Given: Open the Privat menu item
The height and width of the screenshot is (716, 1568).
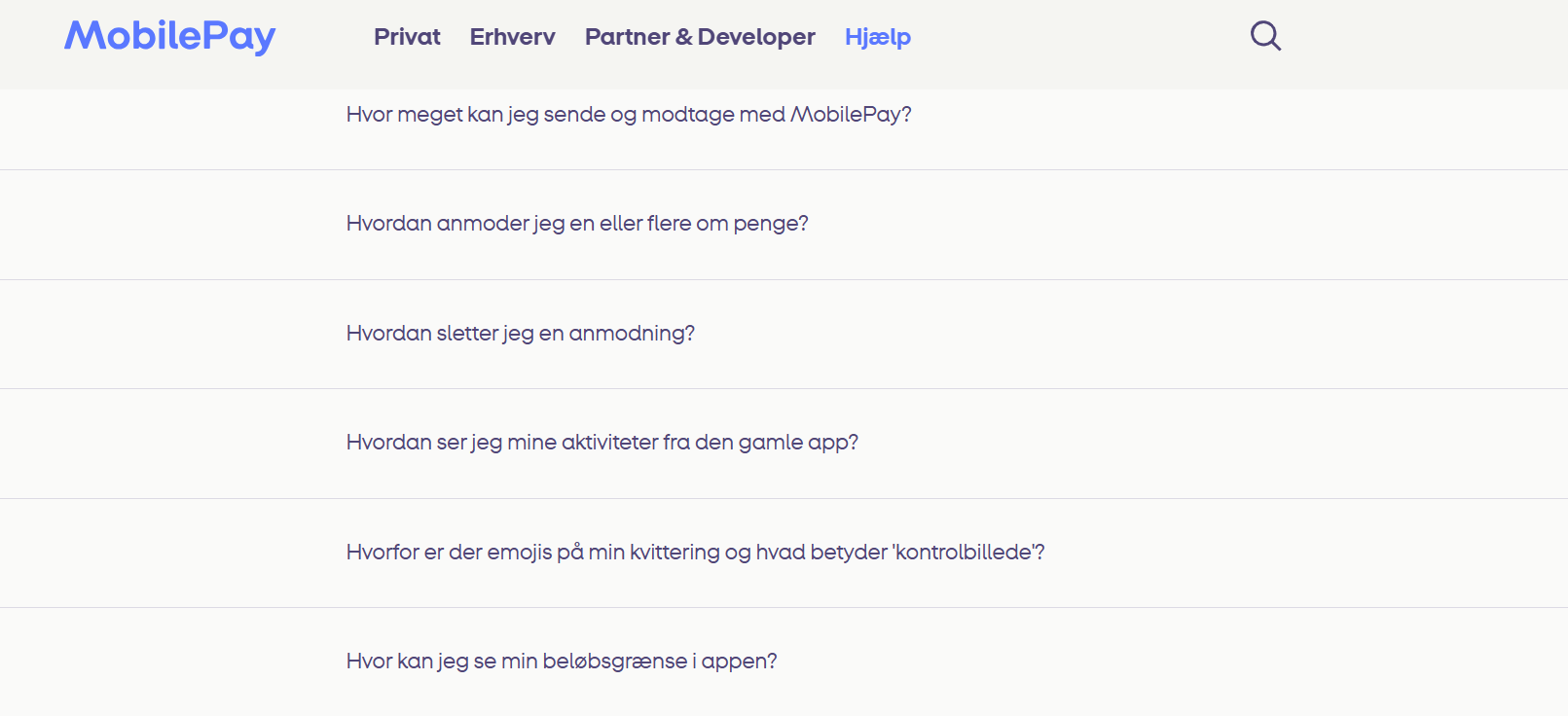Looking at the screenshot, I should 407,37.
